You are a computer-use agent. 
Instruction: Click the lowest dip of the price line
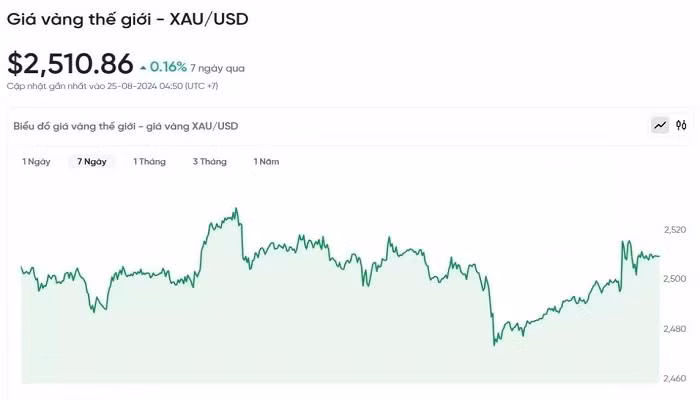[x=495, y=345]
